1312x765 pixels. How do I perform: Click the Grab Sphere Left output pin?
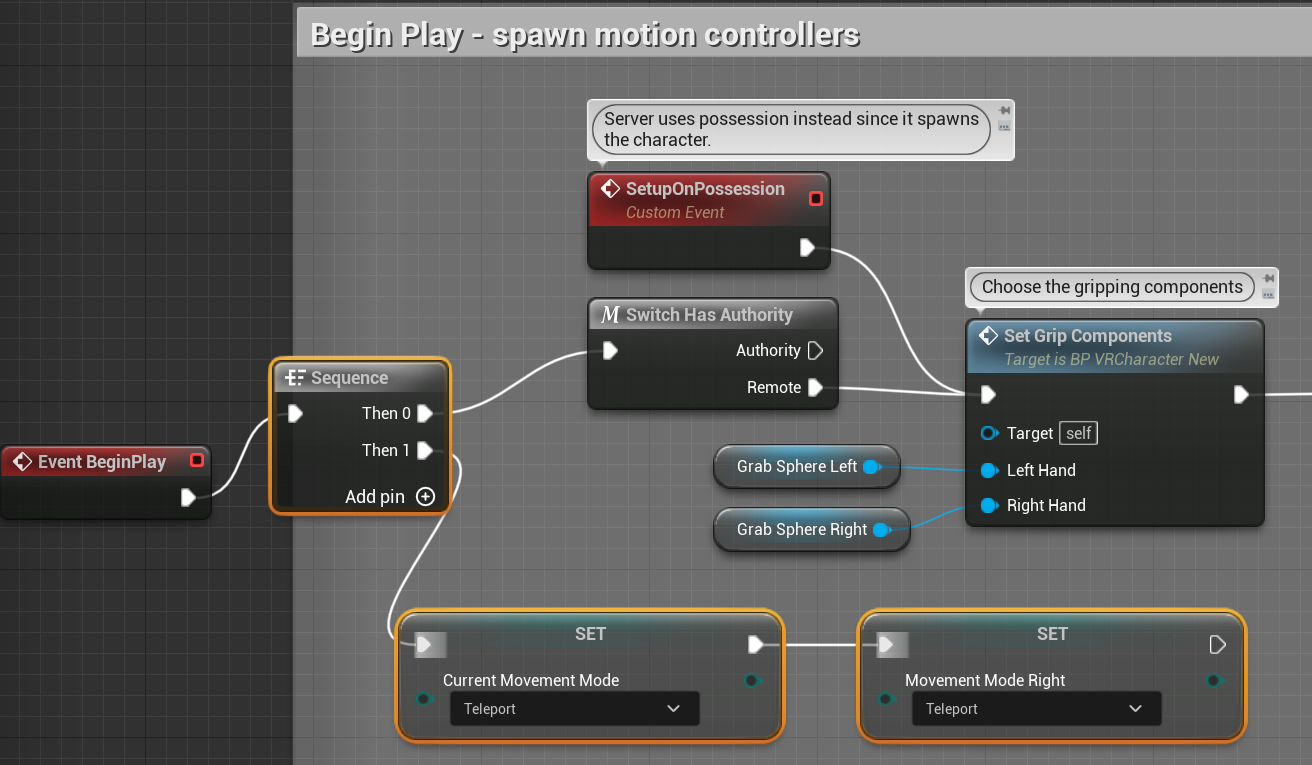(x=871, y=467)
